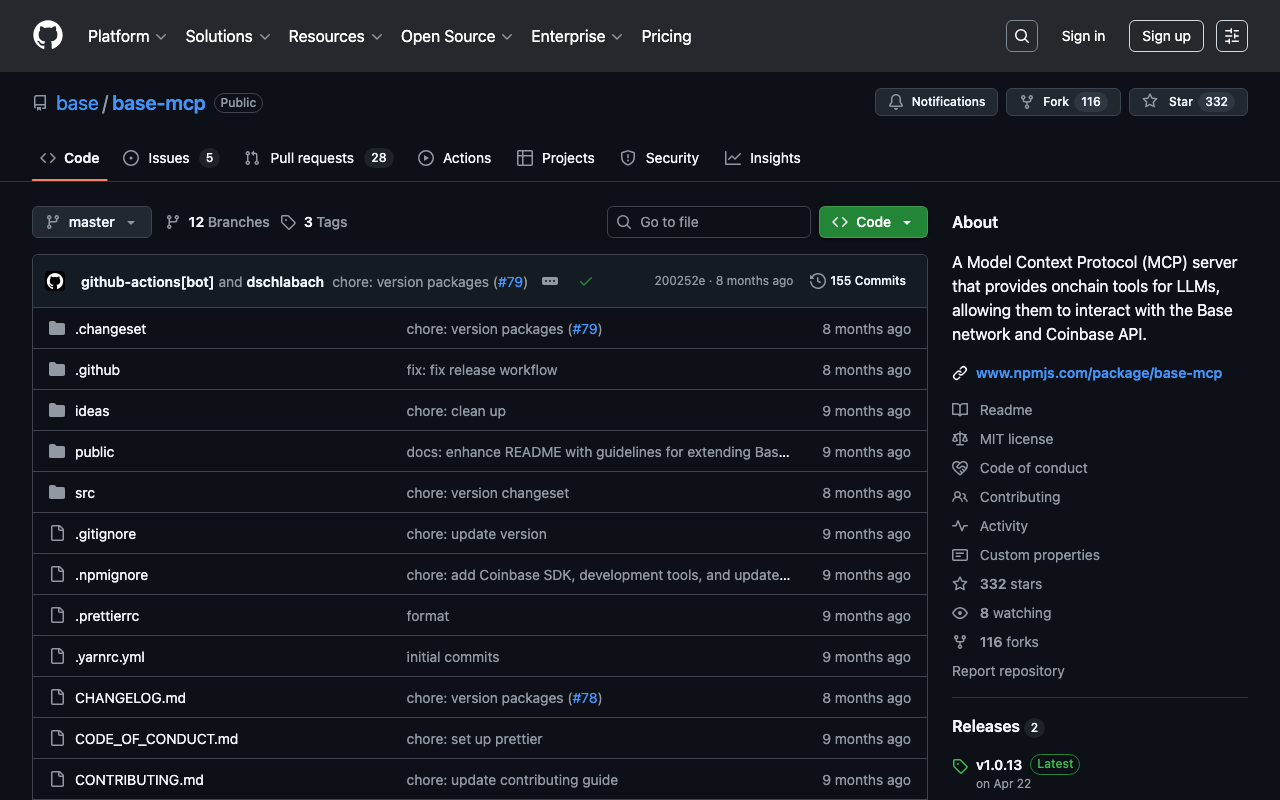The image size is (1280, 800).
Task: Open the search magnifier icon
Action: click(x=1021, y=36)
